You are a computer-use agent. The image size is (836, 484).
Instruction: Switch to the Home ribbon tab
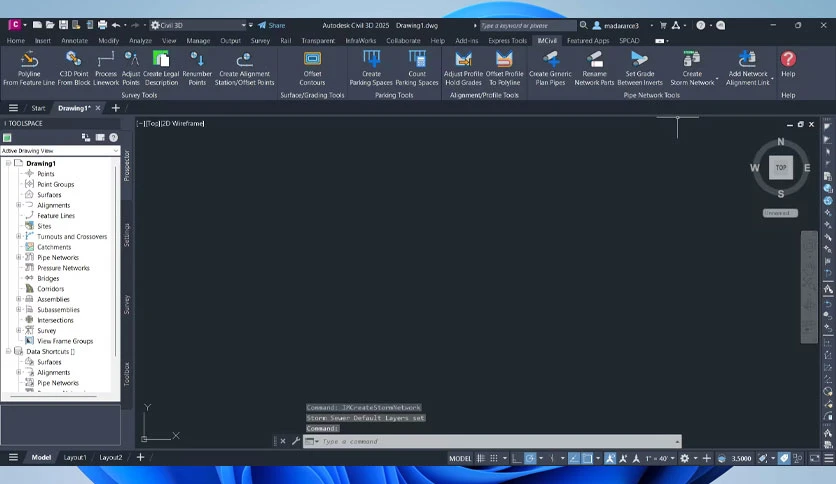tap(15, 41)
